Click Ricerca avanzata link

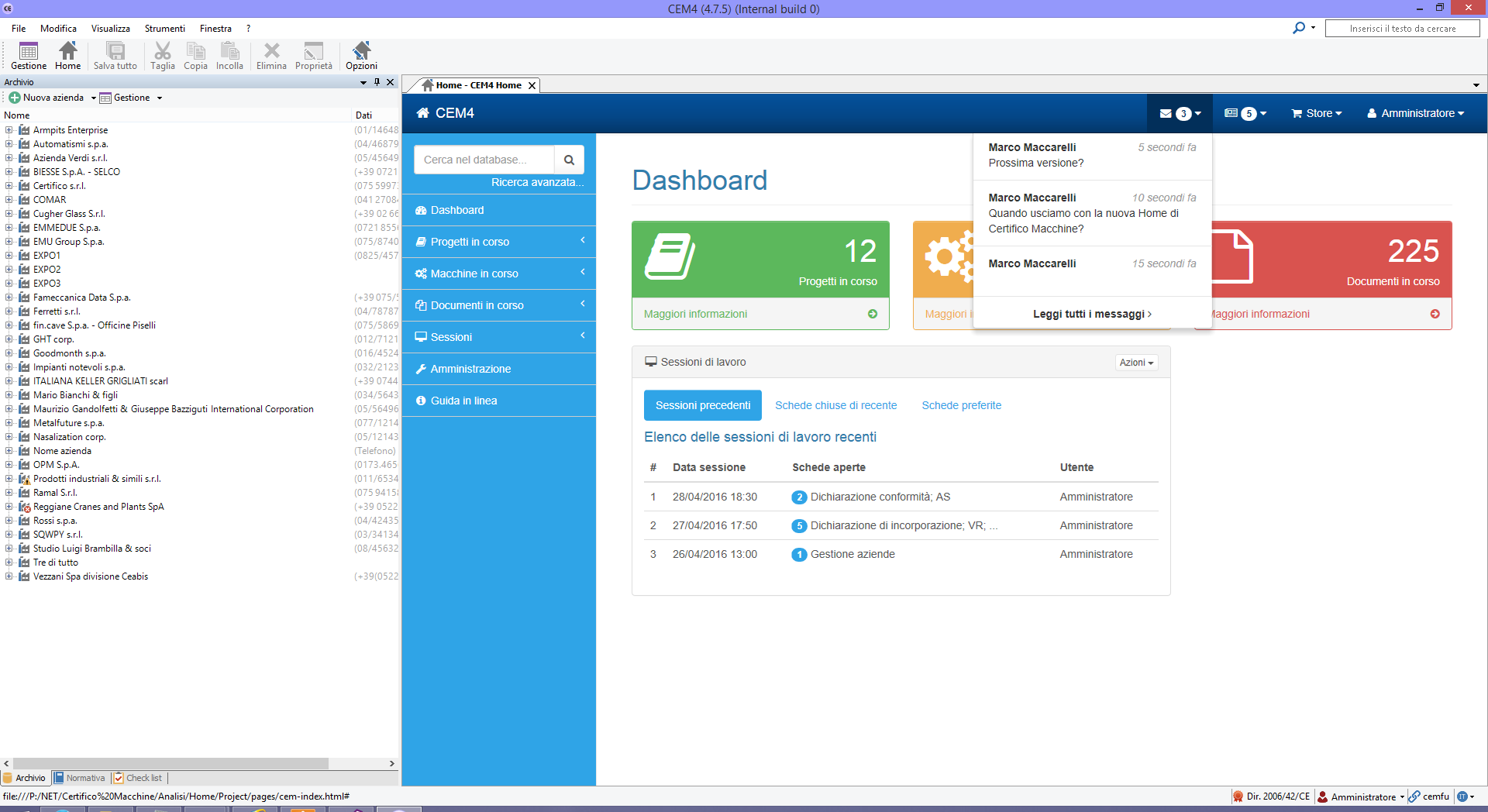[537, 182]
